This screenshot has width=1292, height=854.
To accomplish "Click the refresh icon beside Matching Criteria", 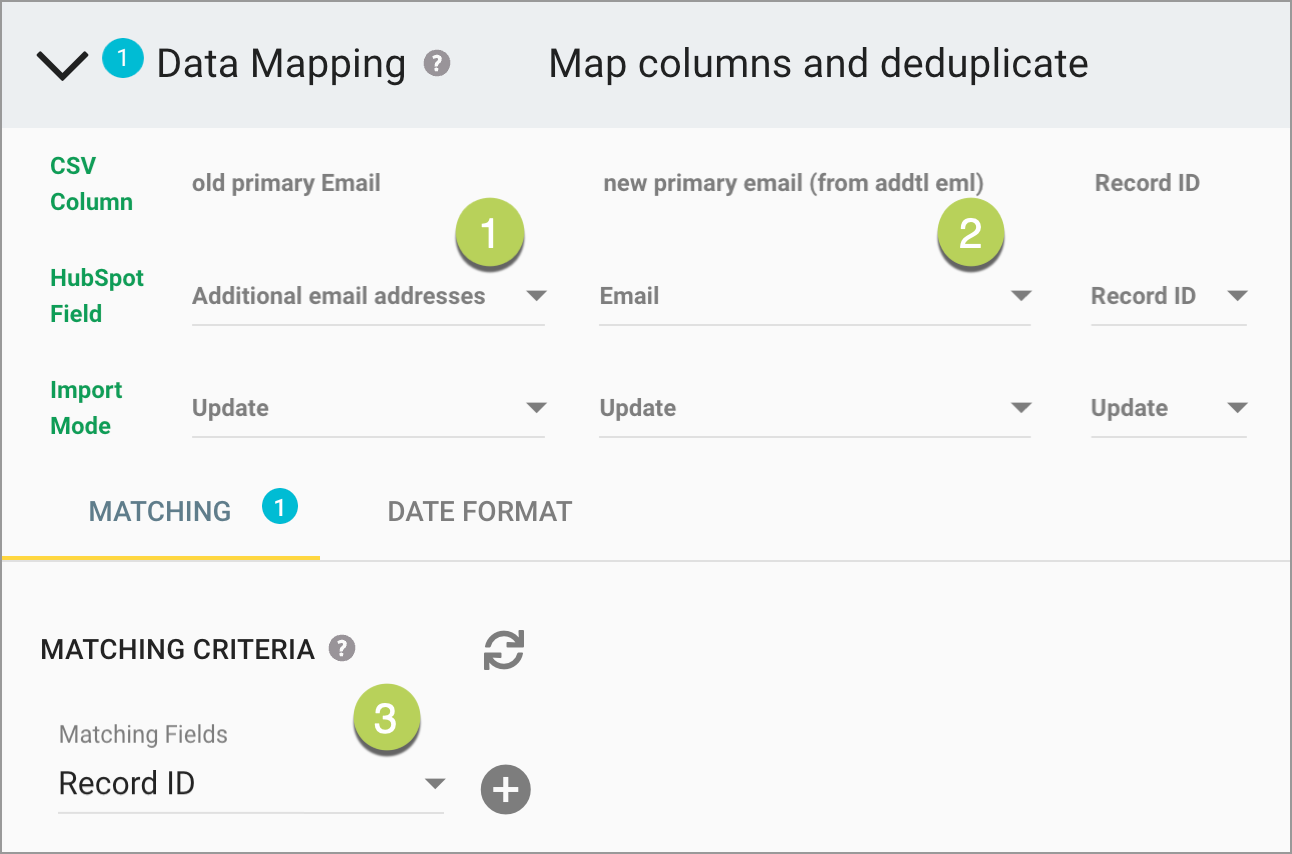I will point(503,650).
